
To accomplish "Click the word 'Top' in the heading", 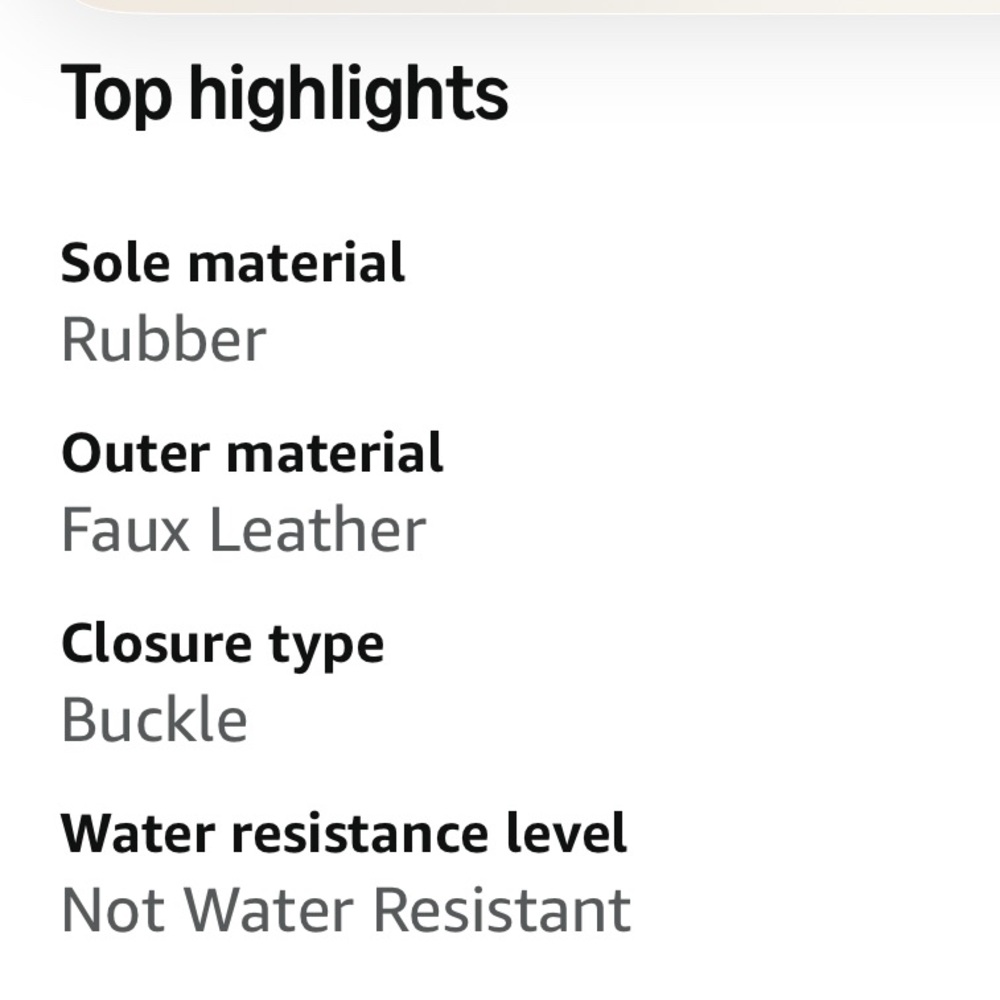I will coord(116,93).
